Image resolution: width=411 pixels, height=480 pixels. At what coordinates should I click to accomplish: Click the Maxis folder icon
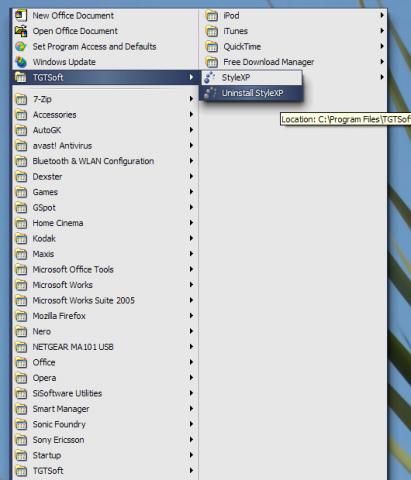[21, 254]
